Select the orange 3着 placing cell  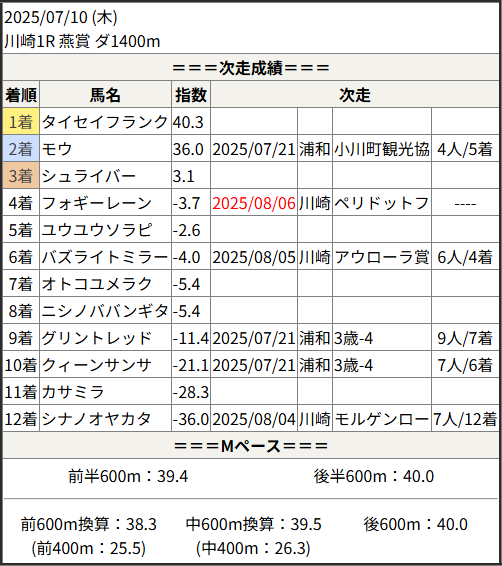coord(21,176)
